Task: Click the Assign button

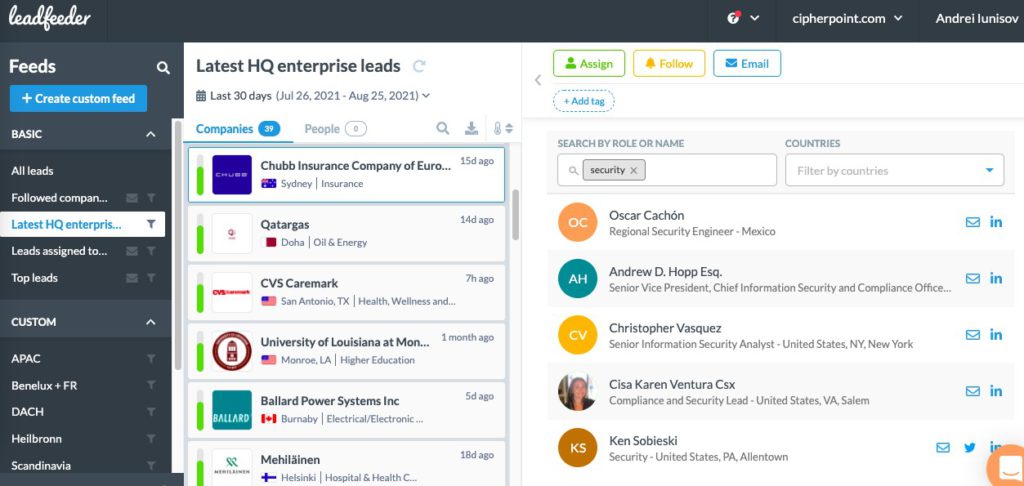Action: (589, 63)
